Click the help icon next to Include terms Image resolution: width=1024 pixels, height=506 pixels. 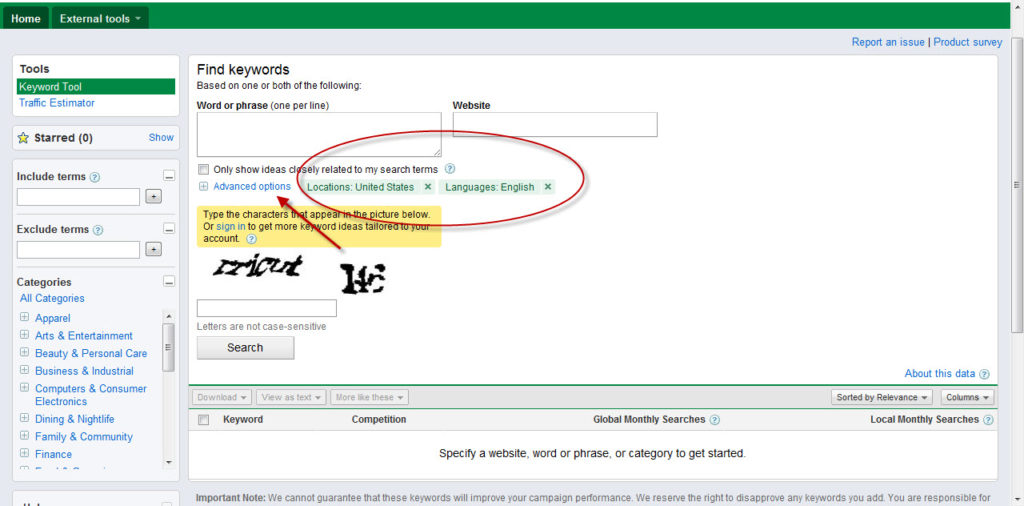(x=95, y=177)
